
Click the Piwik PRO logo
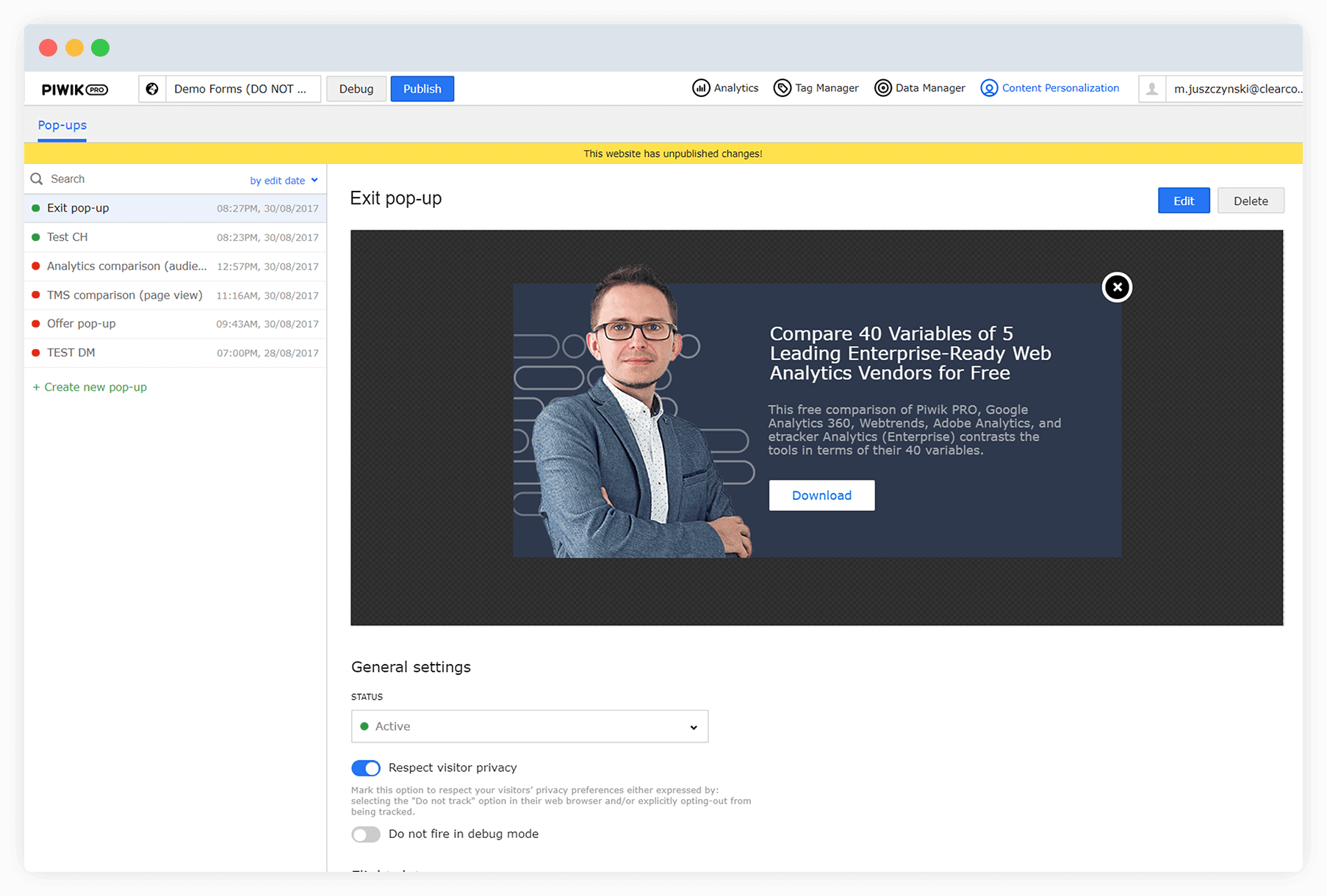coord(74,89)
